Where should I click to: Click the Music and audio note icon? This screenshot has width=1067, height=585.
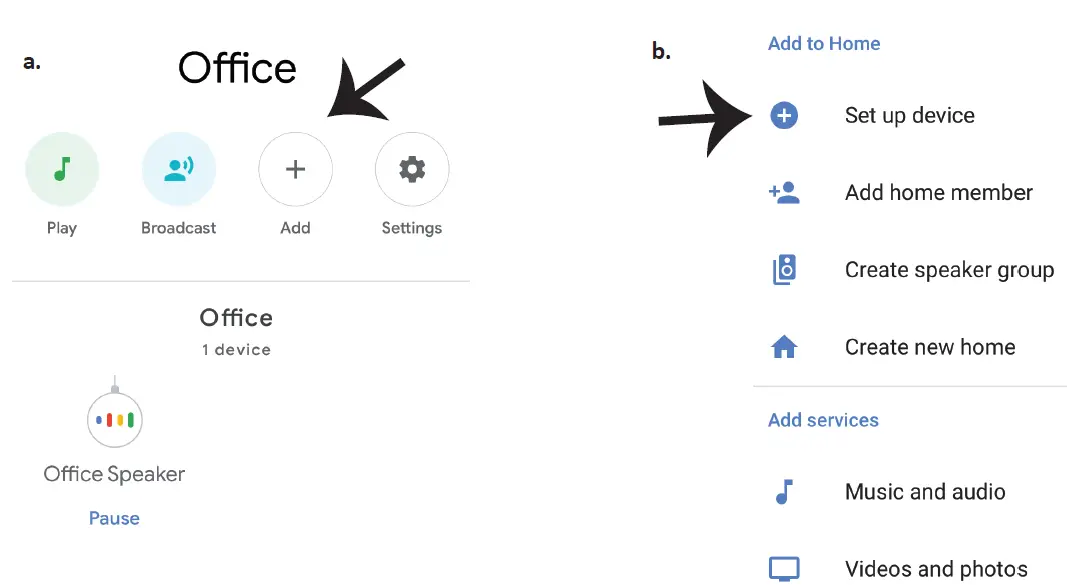784,492
